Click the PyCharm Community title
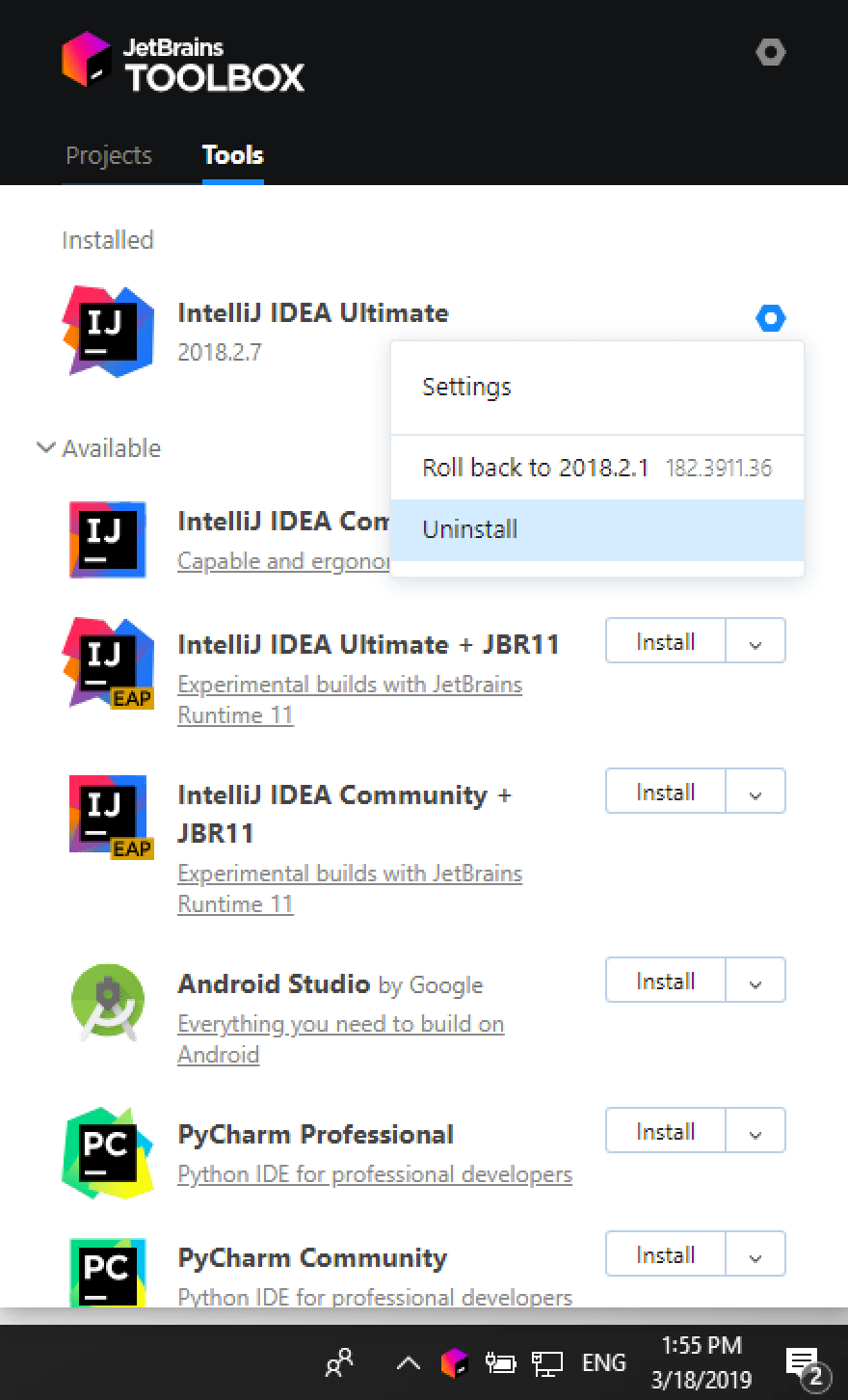This screenshot has height=1400, width=848. click(x=313, y=1258)
